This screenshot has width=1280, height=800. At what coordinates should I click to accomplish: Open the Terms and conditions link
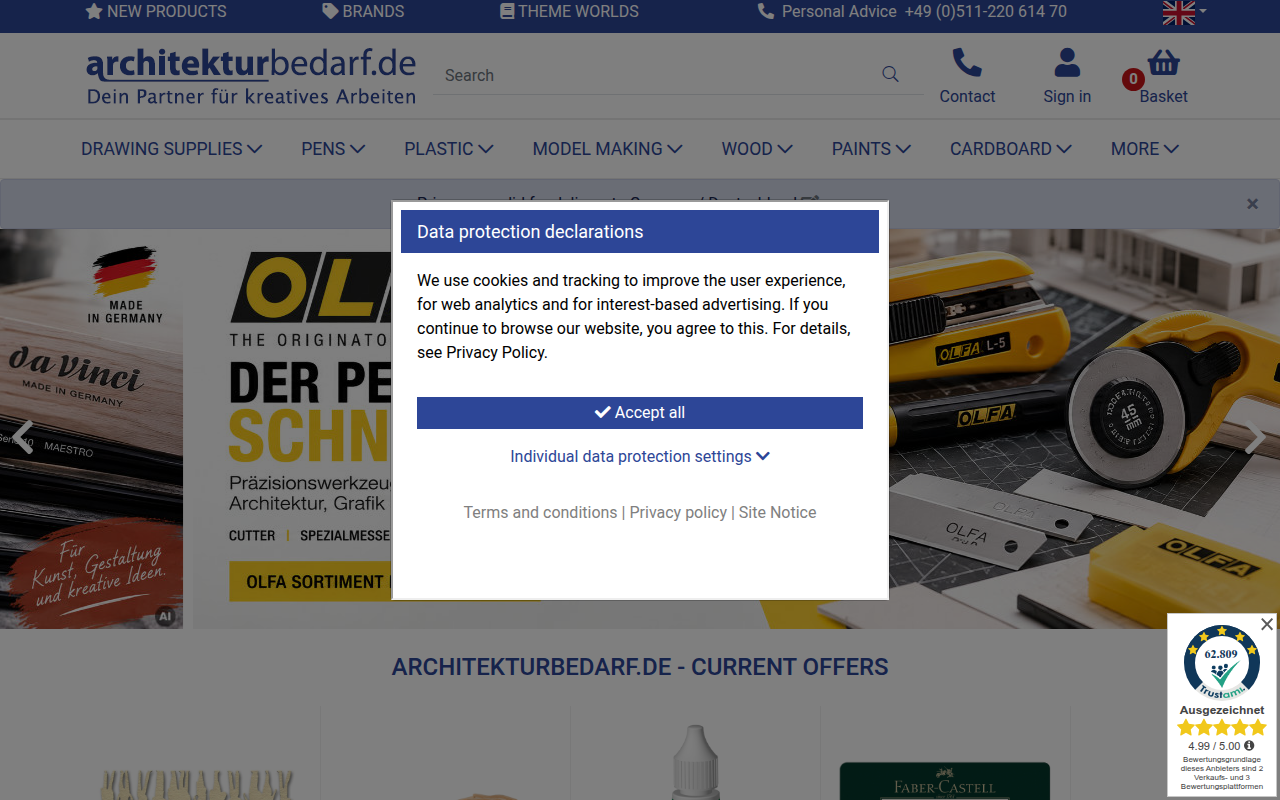[x=540, y=512]
